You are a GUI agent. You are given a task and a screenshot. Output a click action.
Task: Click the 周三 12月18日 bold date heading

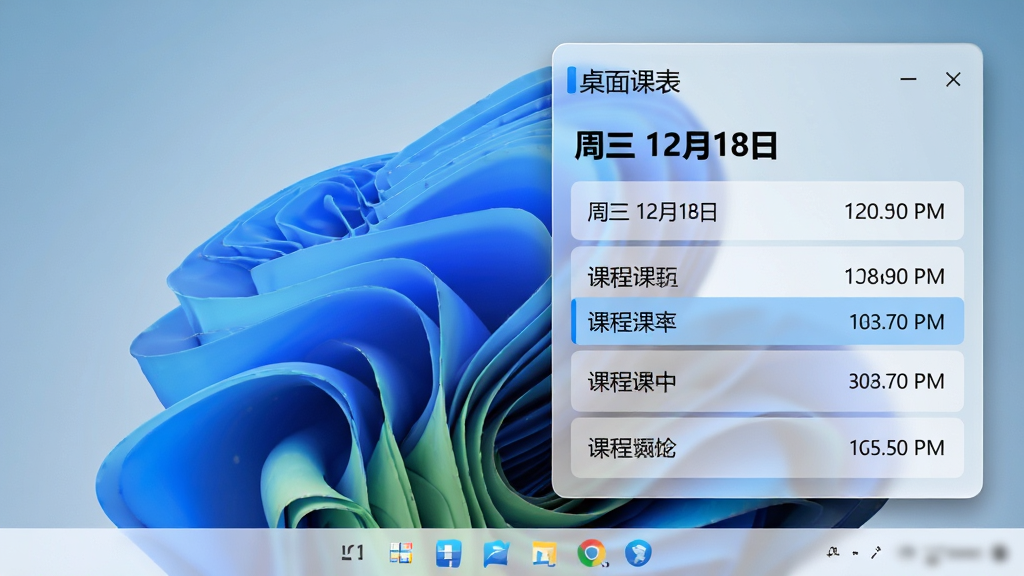[x=676, y=145]
